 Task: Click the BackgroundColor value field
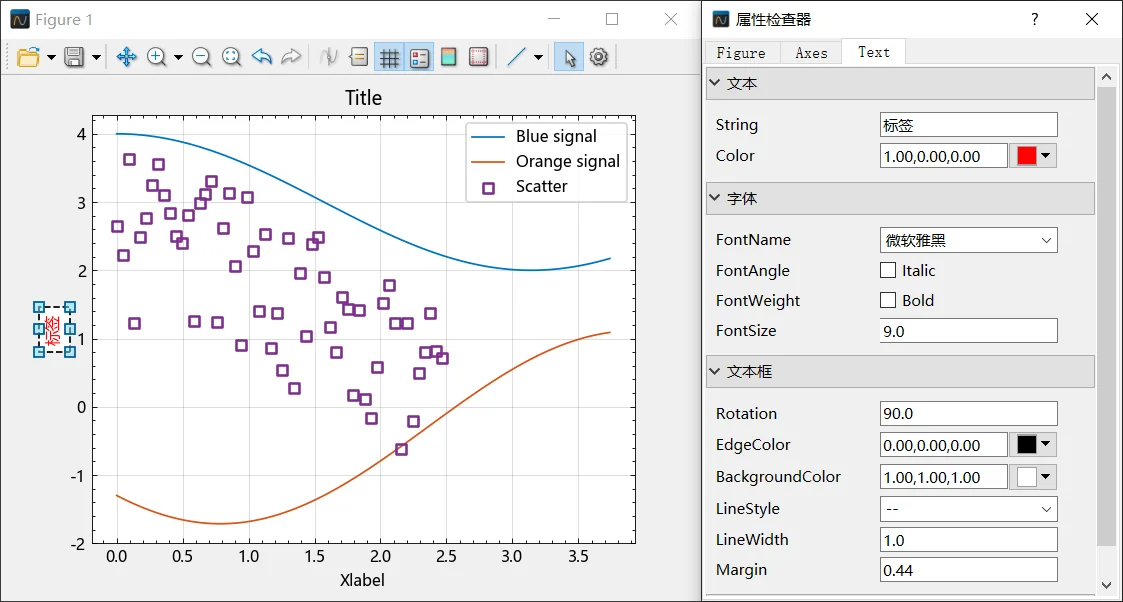pos(944,477)
